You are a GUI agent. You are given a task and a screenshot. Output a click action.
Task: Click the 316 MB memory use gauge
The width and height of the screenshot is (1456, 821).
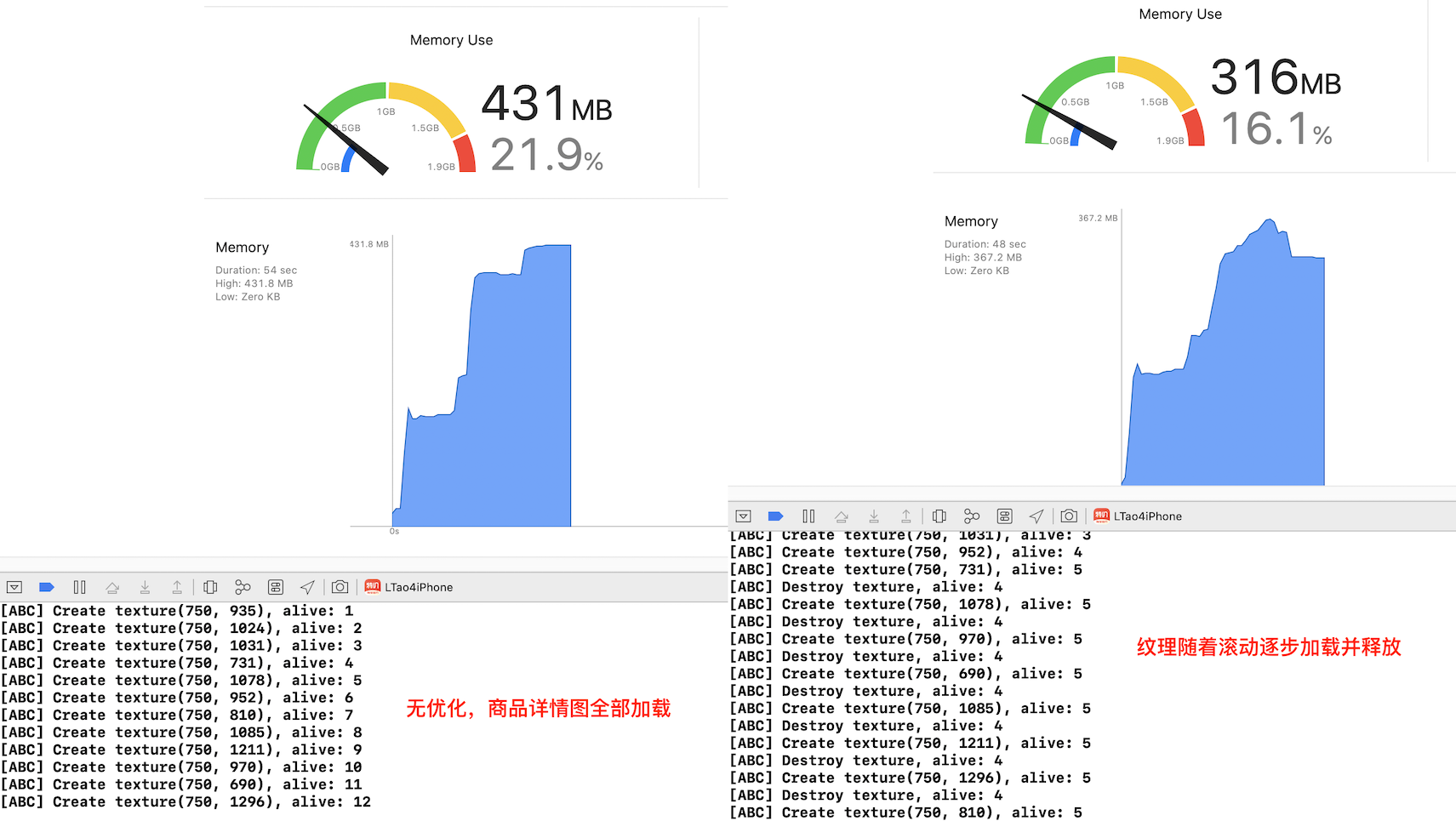point(1115,102)
